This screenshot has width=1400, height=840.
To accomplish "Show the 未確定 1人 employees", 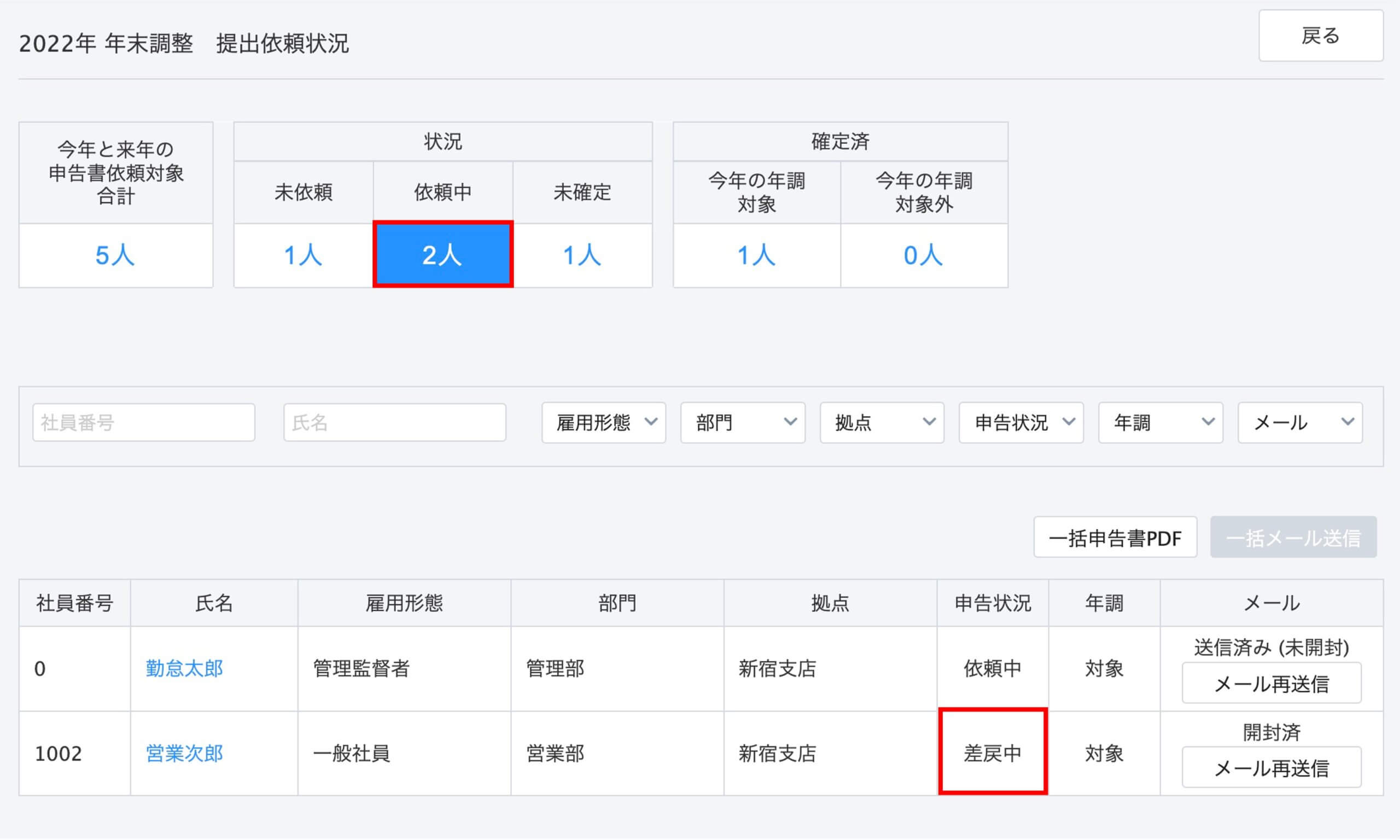I will [582, 255].
